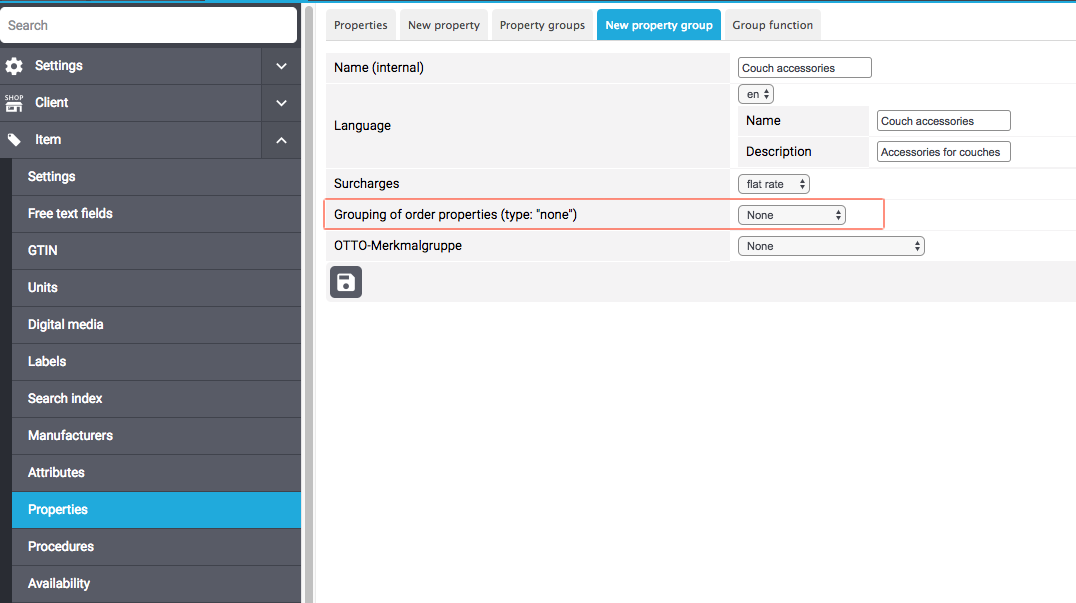Viewport: 1076px width, 603px height.
Task: Open the Surcharges flat rate dropdown
Action: point(773,184)
